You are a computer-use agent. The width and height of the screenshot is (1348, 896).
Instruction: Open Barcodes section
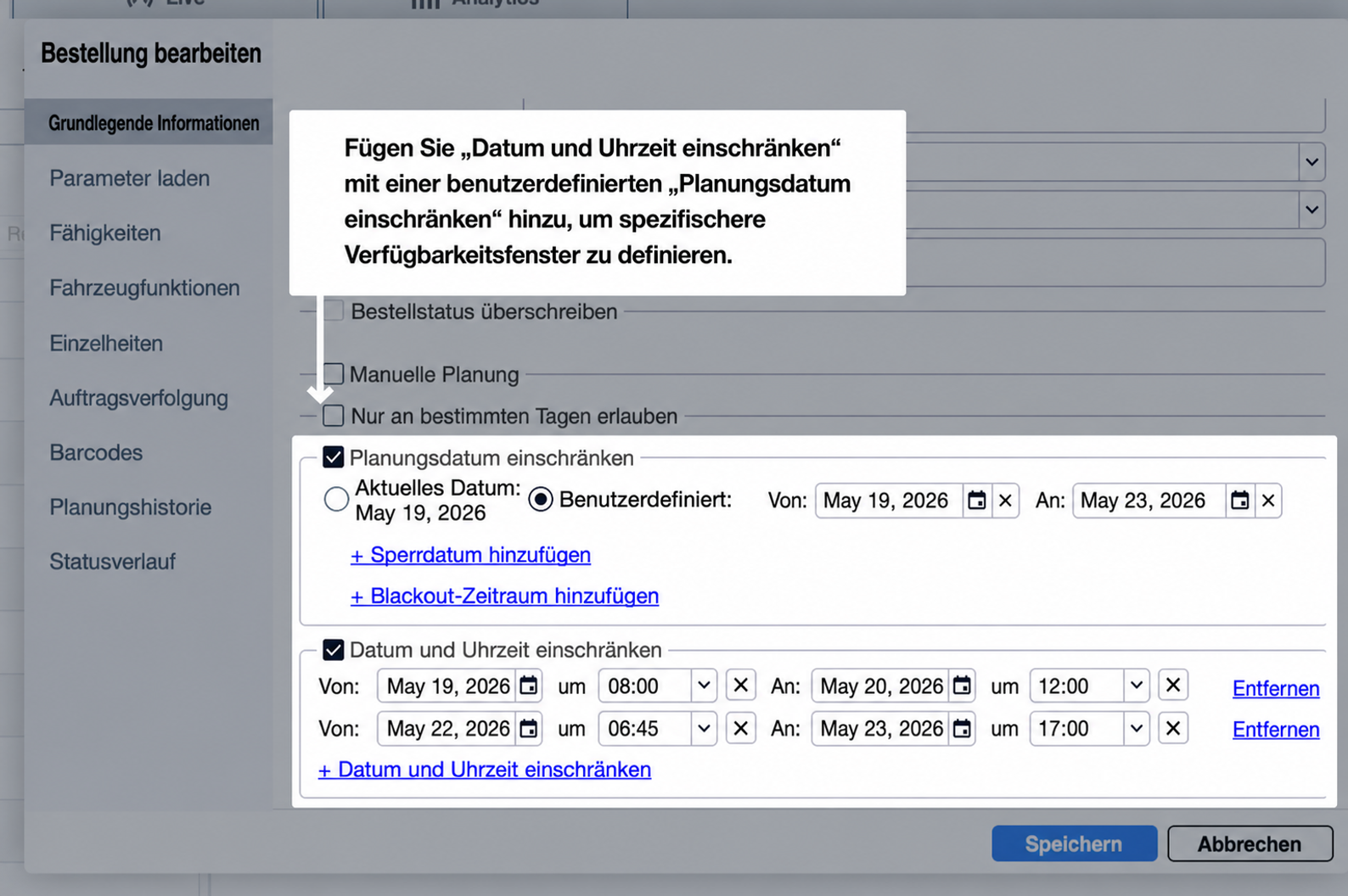96,452
